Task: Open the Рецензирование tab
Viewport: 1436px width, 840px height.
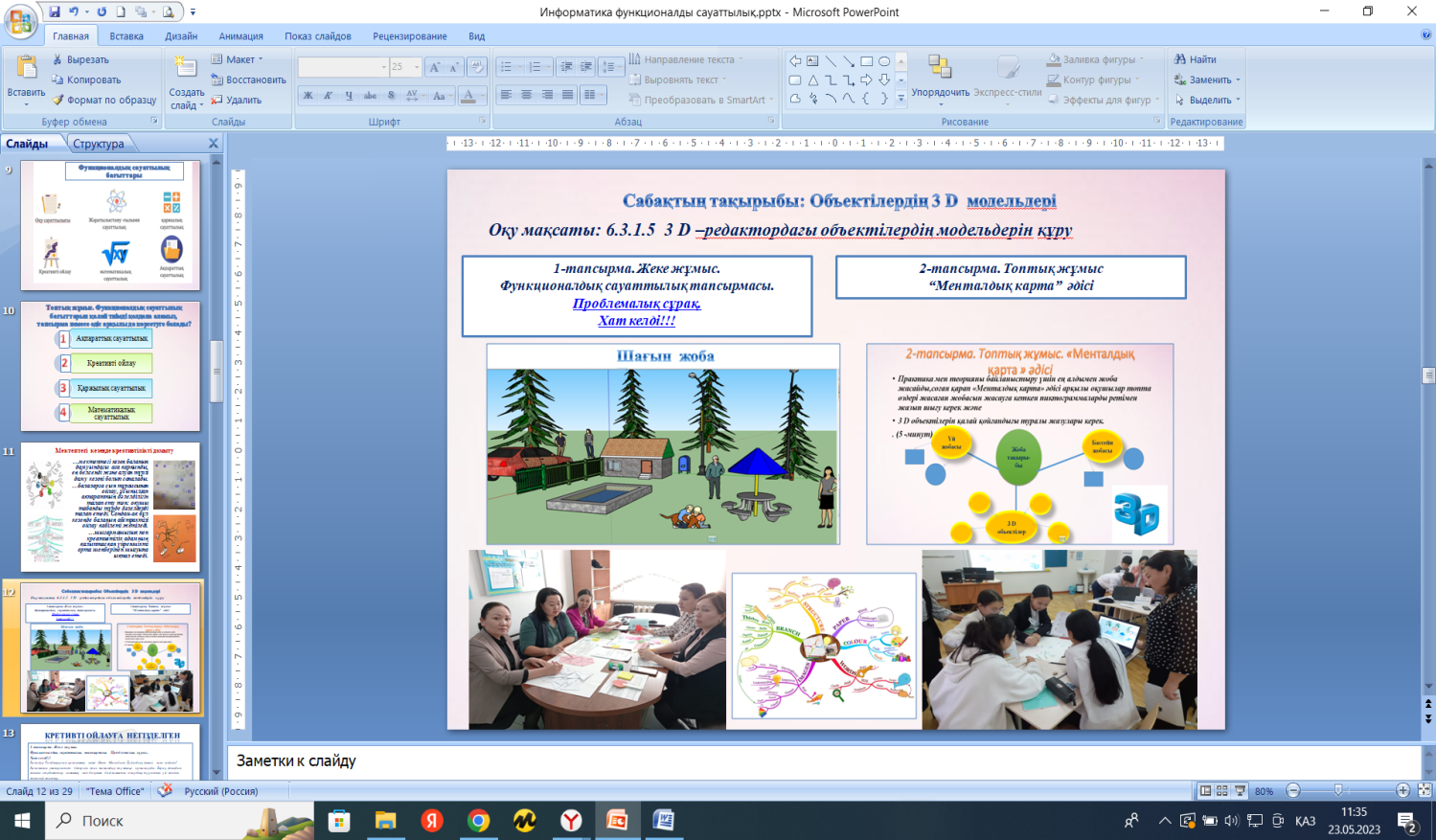Action: click(410, 36)
